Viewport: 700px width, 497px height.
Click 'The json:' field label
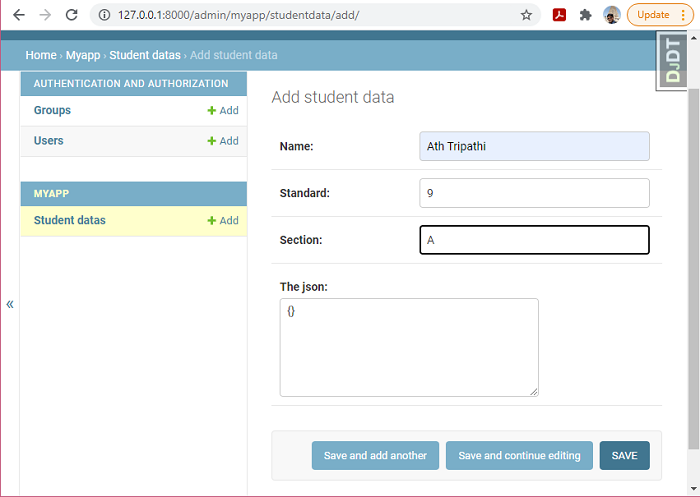click(x=304, y=287)
